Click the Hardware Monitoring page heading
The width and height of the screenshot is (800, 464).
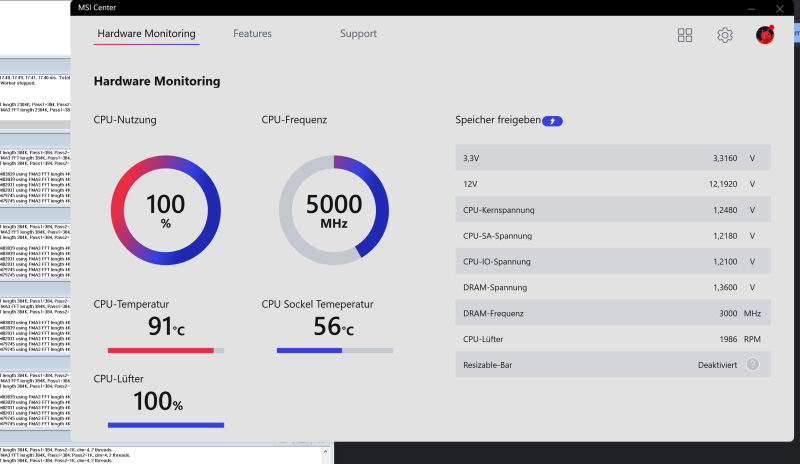157,81
